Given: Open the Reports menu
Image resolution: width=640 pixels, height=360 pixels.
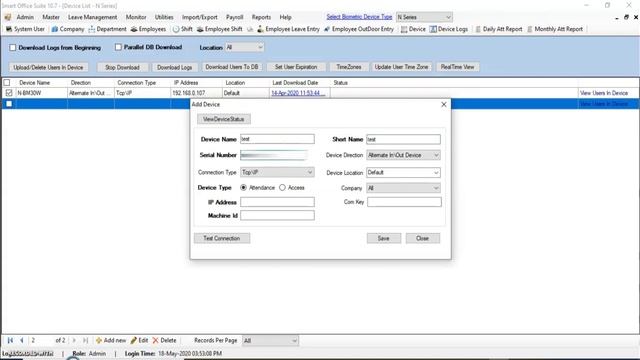Looking at the screenshot, I should click(261, 17).
